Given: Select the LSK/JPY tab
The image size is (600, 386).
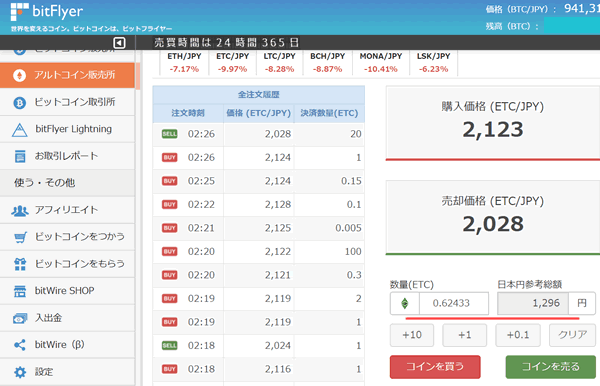Looking at the screenshot, I should (433, 62).
